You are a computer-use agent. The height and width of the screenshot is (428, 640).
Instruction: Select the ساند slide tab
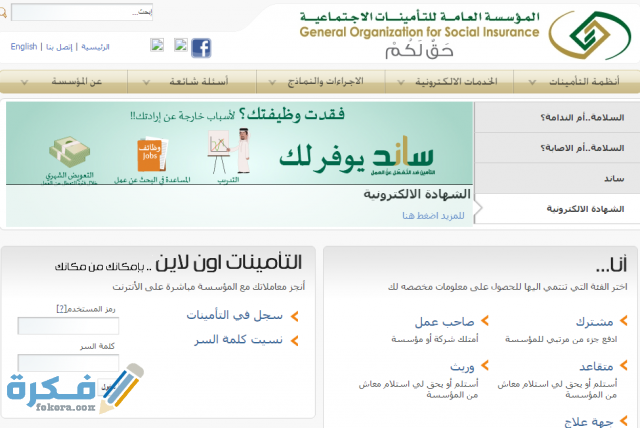click(557, 178)
